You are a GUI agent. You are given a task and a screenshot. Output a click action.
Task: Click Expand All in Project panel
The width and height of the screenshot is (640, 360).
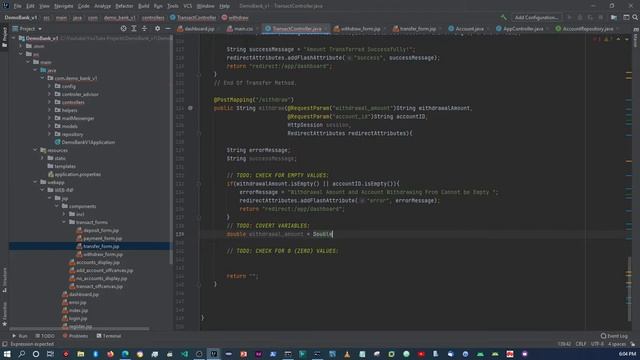(134, 29)
